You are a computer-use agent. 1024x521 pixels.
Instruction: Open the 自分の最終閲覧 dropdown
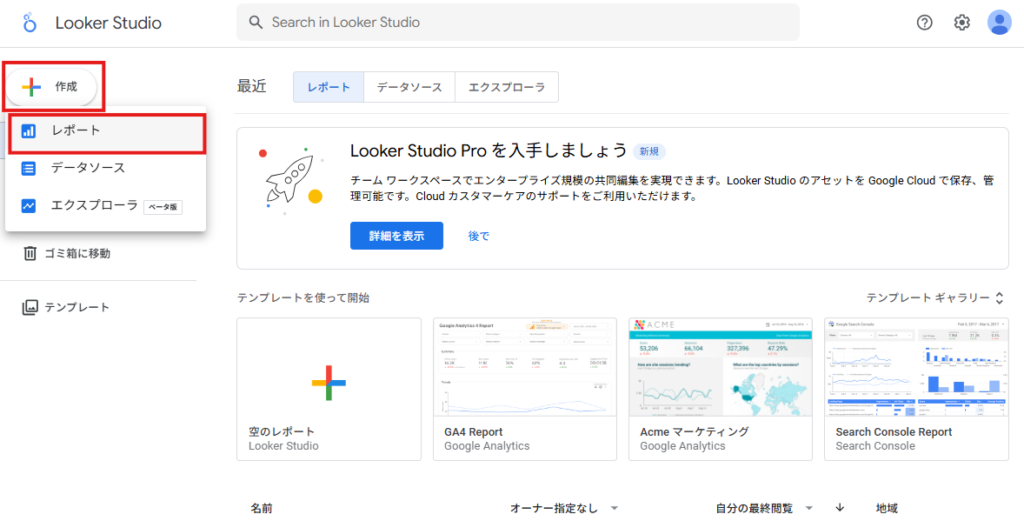(x=764, y=508)
